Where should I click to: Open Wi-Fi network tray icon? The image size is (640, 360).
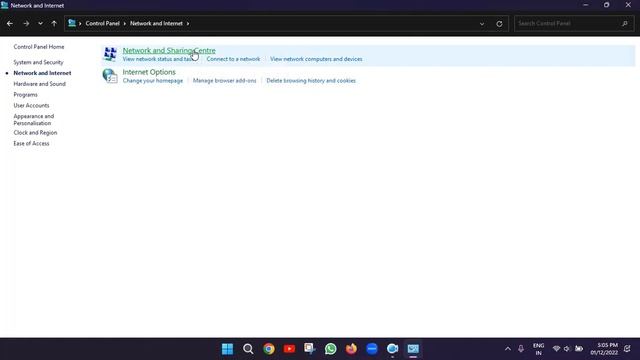click(556, 349)
